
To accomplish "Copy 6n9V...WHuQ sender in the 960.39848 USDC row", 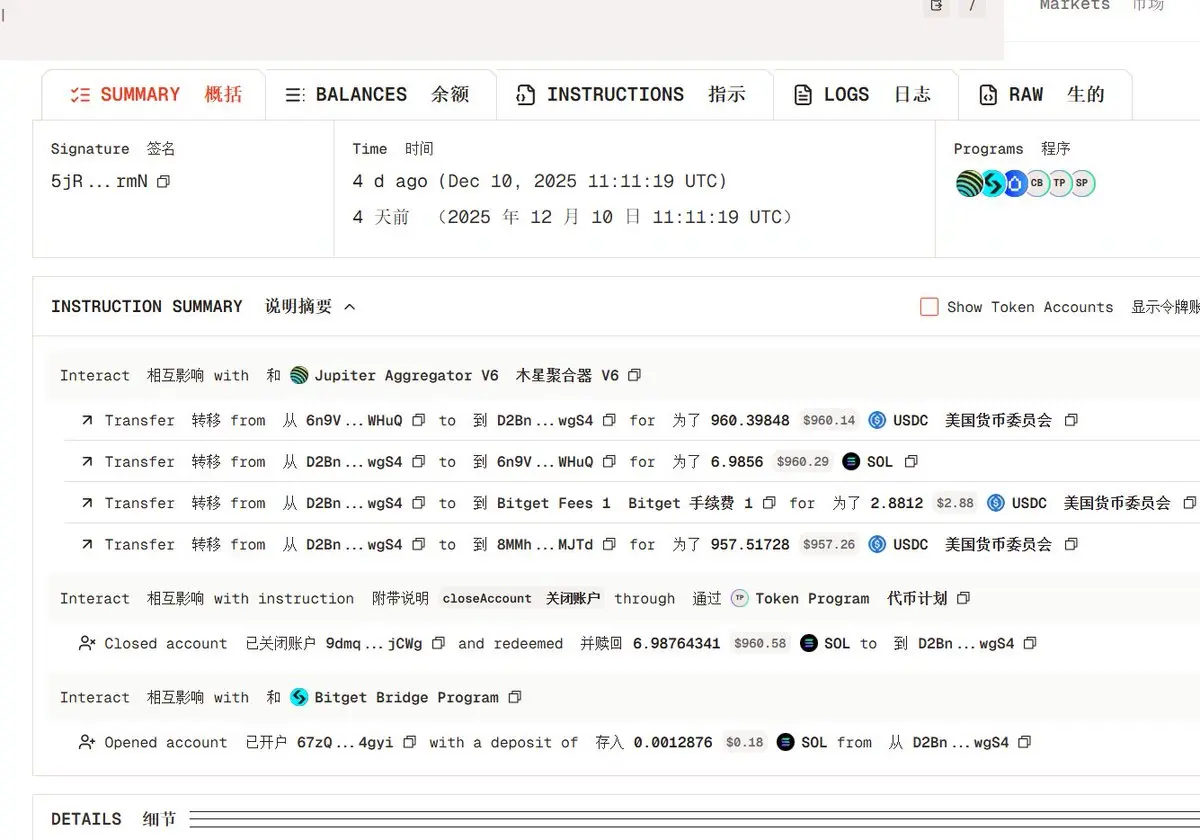I will pyautogui.click(x=419, y=421).
